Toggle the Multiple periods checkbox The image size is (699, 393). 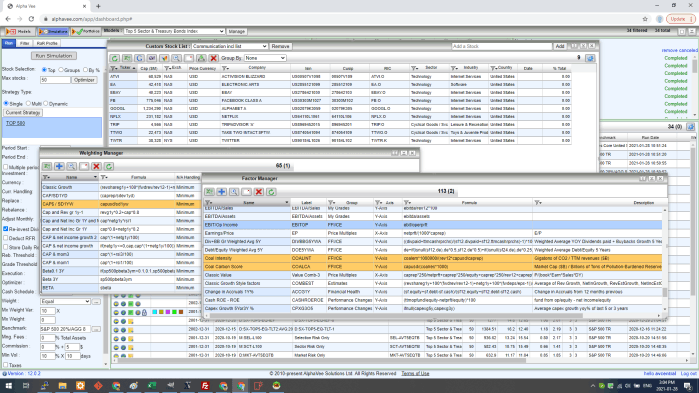tap(6, 167)
